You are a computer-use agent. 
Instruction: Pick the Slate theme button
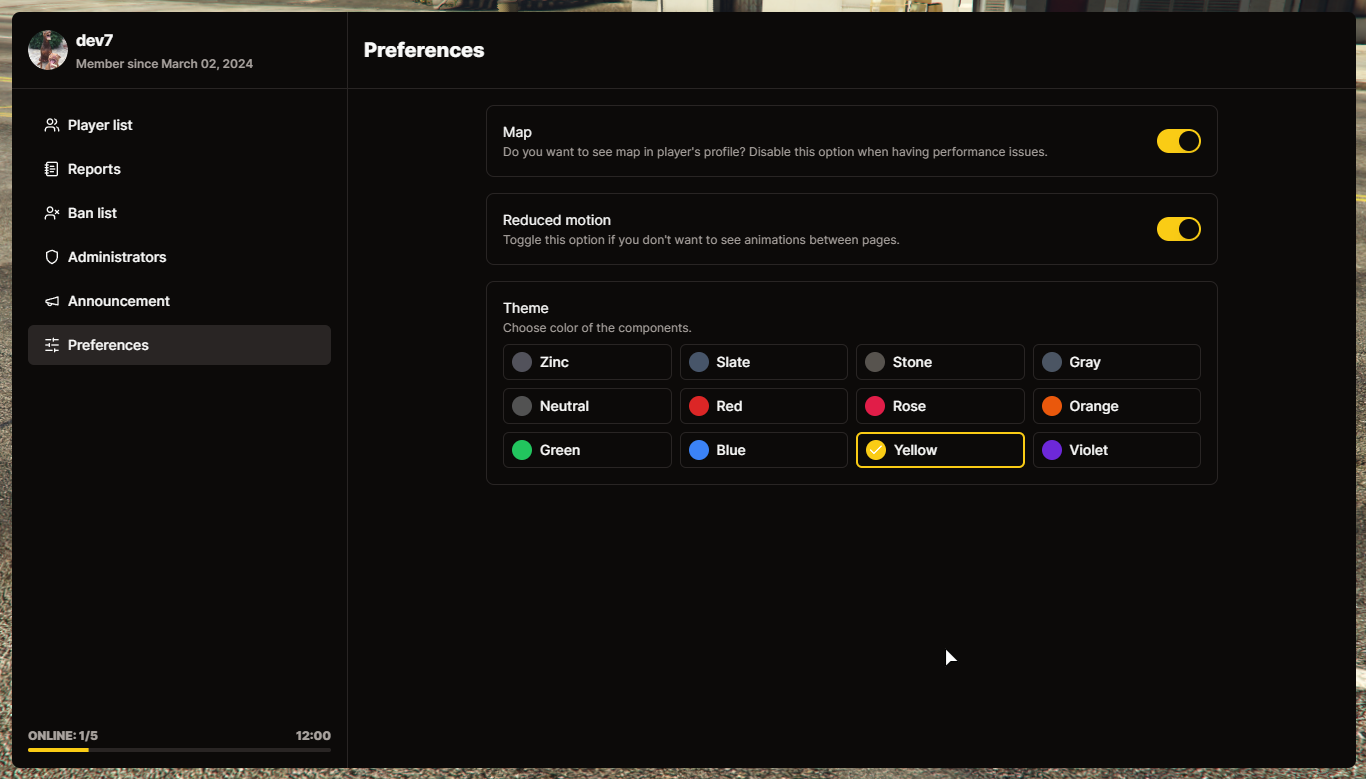click(763, 362)
